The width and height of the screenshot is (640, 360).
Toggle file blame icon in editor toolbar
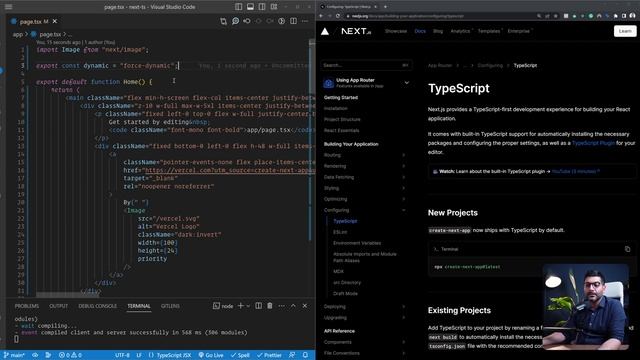[282, 21]
